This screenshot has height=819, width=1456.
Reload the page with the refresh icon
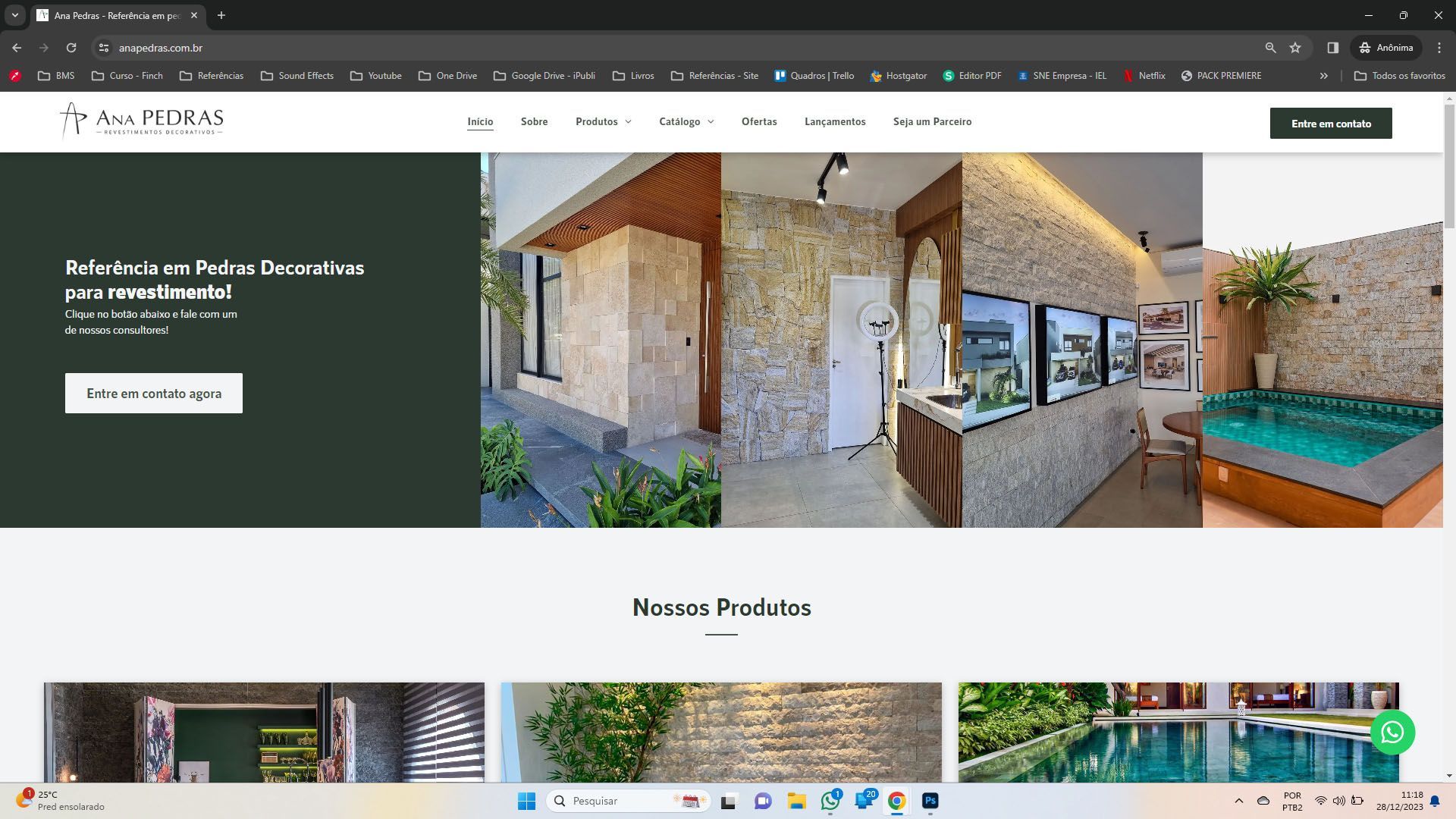(71, 48)
